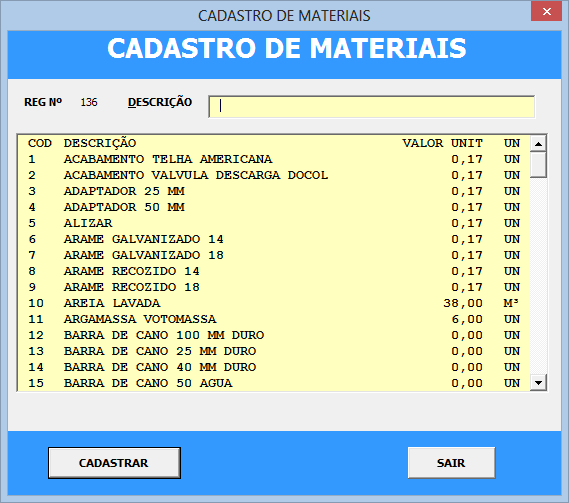Viewport: 569px width, 503px height.
Task: Select BARRA DE CANO 50 AGUA row
Action: click(x=274, y=383)
